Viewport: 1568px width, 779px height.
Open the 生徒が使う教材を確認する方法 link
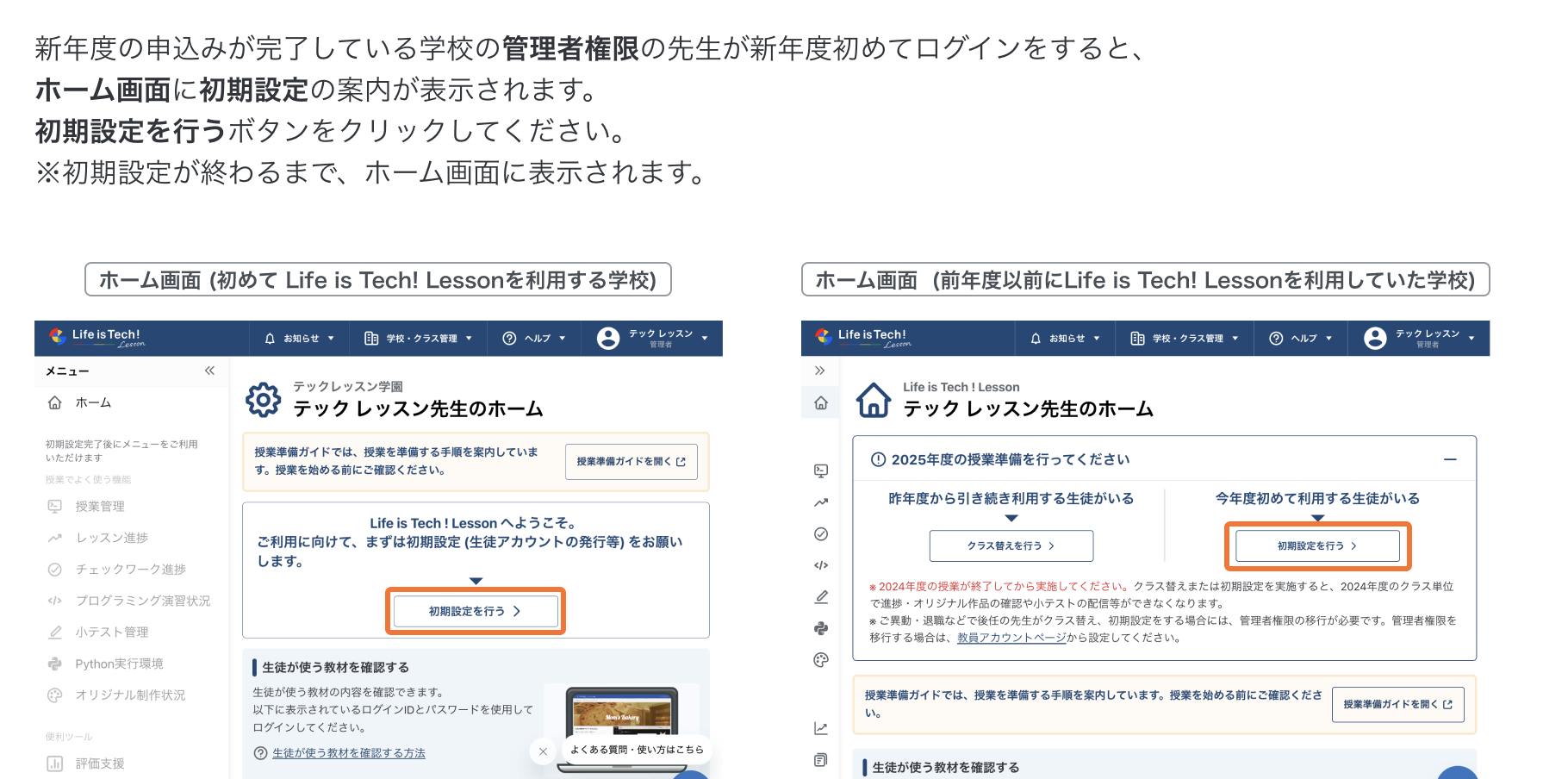click(348, 753)
